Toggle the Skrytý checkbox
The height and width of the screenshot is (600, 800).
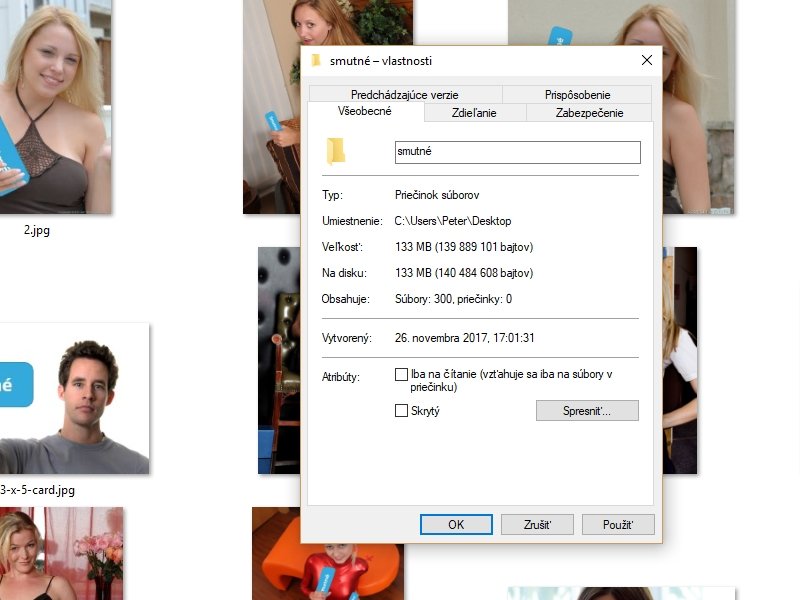[x=402, y=411]
